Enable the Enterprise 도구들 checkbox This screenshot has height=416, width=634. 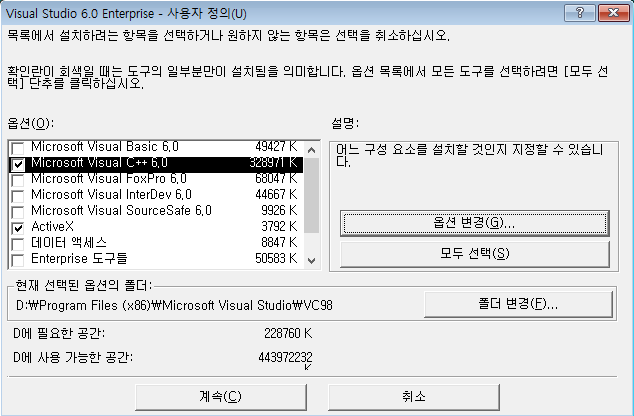click(17, 260)
